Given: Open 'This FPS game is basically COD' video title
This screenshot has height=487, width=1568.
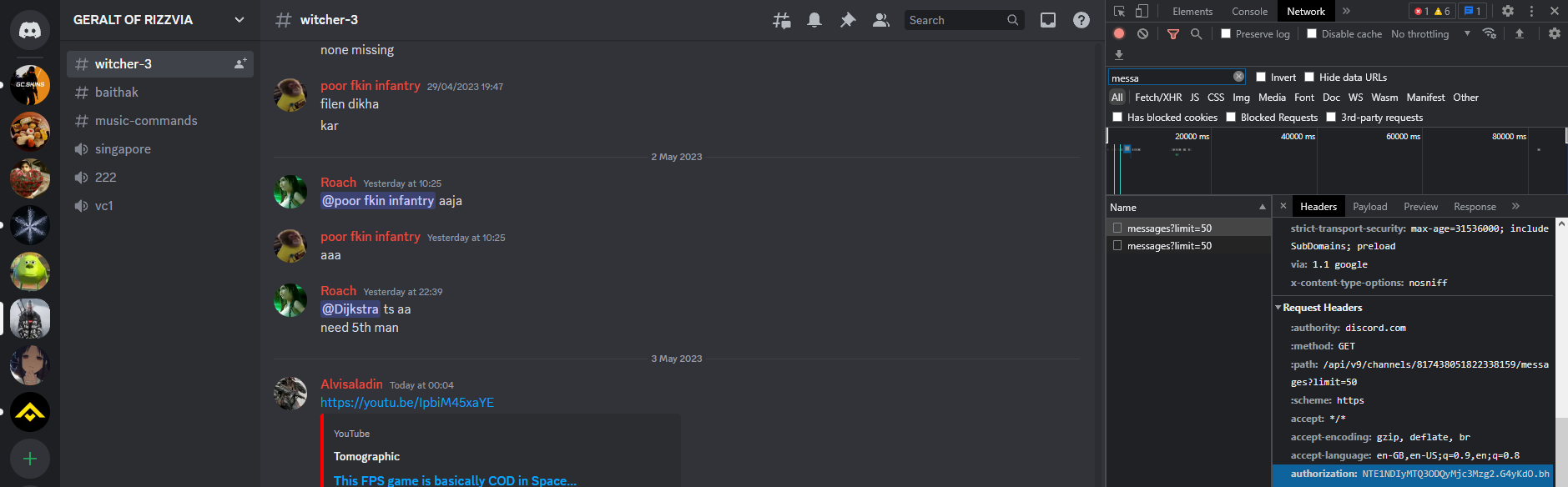Looking at the screenshot, I should coord(455,480).
